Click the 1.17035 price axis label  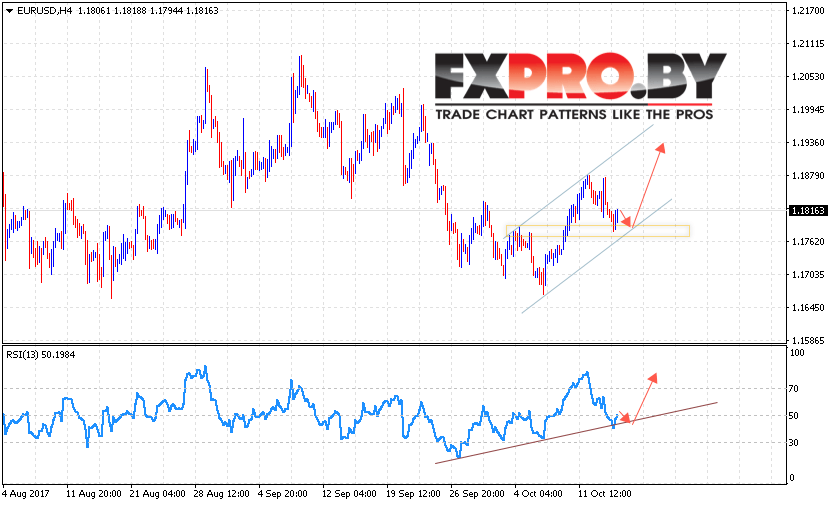coord(808,274)
